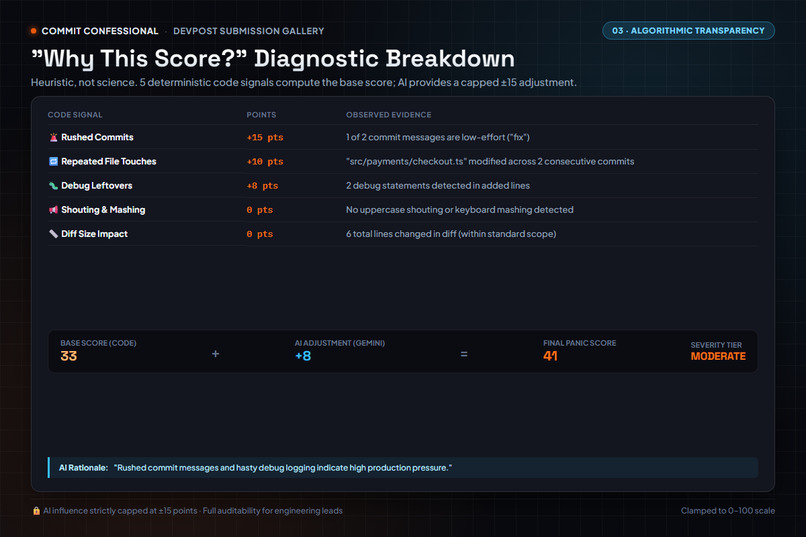
Task: Click the Diff Size Impact ruler icon
Action: pyautogui.click(x=53, y=234)
